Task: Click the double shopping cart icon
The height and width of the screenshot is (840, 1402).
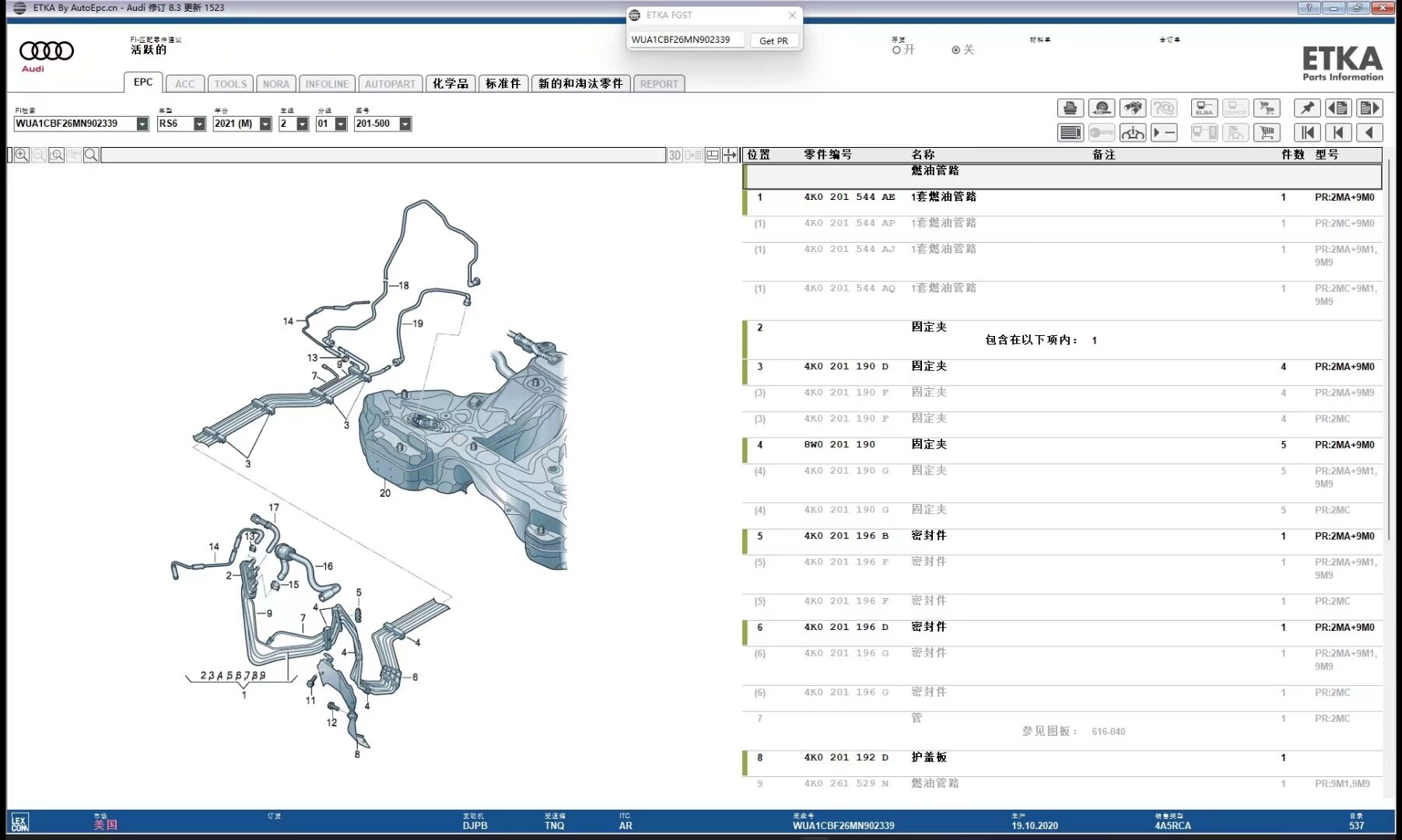Action: point(1267,108)
